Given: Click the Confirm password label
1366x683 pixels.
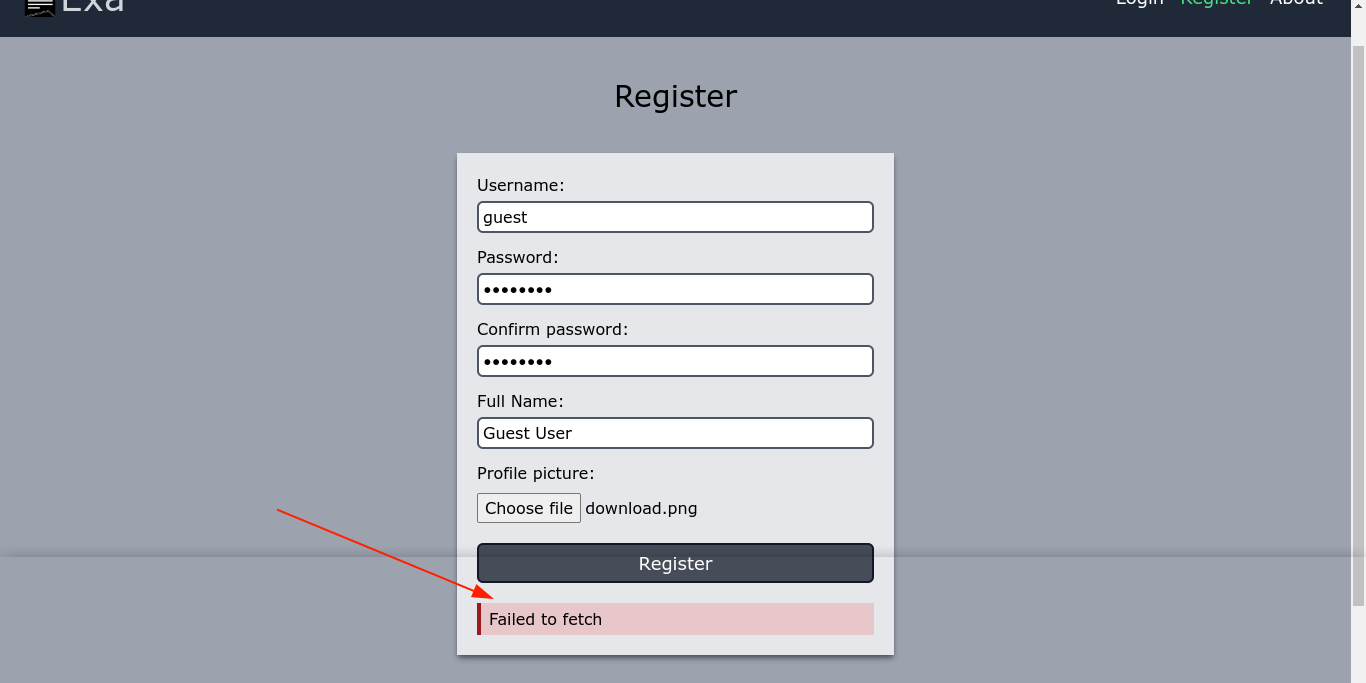Looking at the screenshot, I should [x=552, y=329].
